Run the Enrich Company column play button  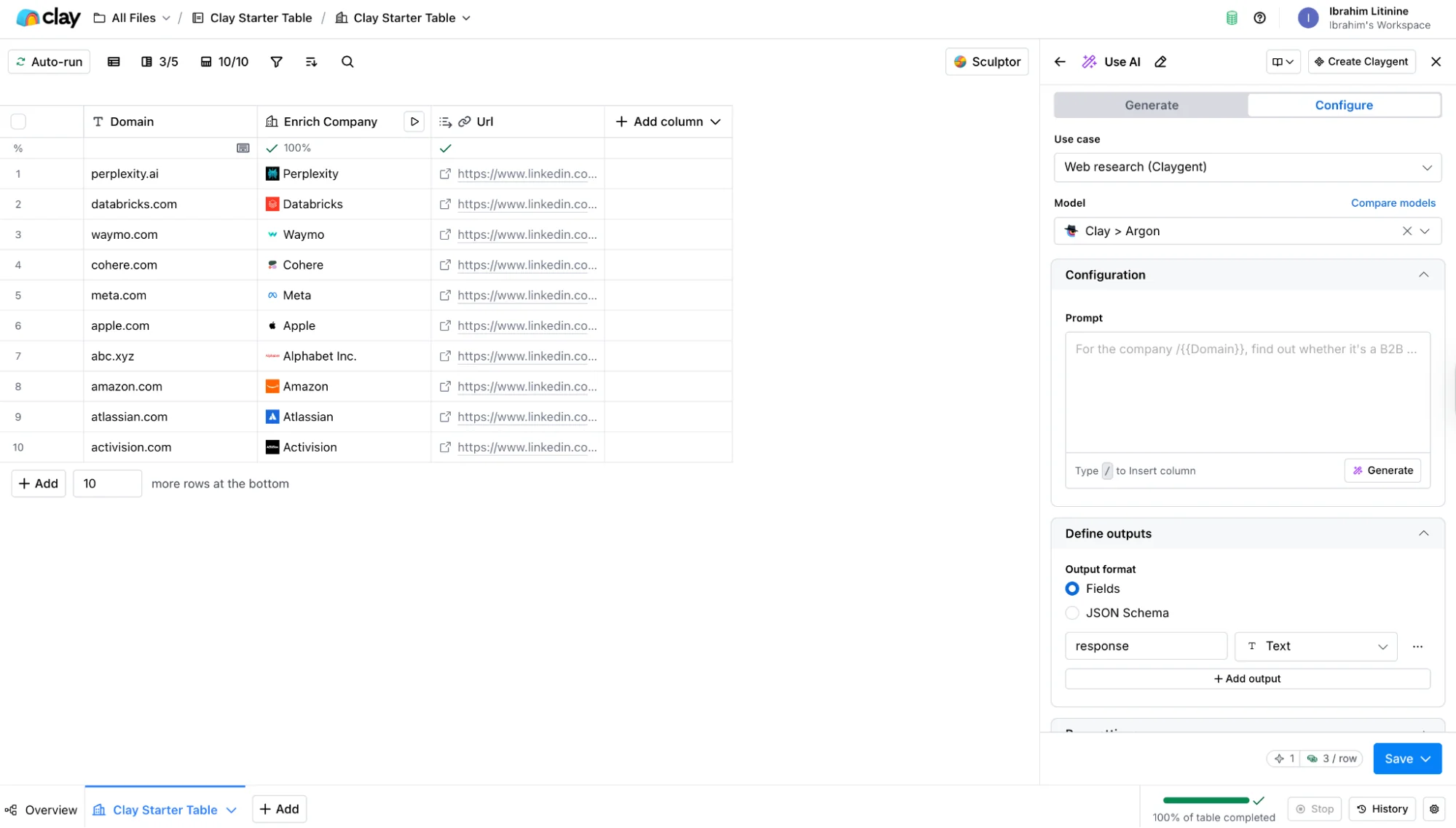tap(414, 122)
